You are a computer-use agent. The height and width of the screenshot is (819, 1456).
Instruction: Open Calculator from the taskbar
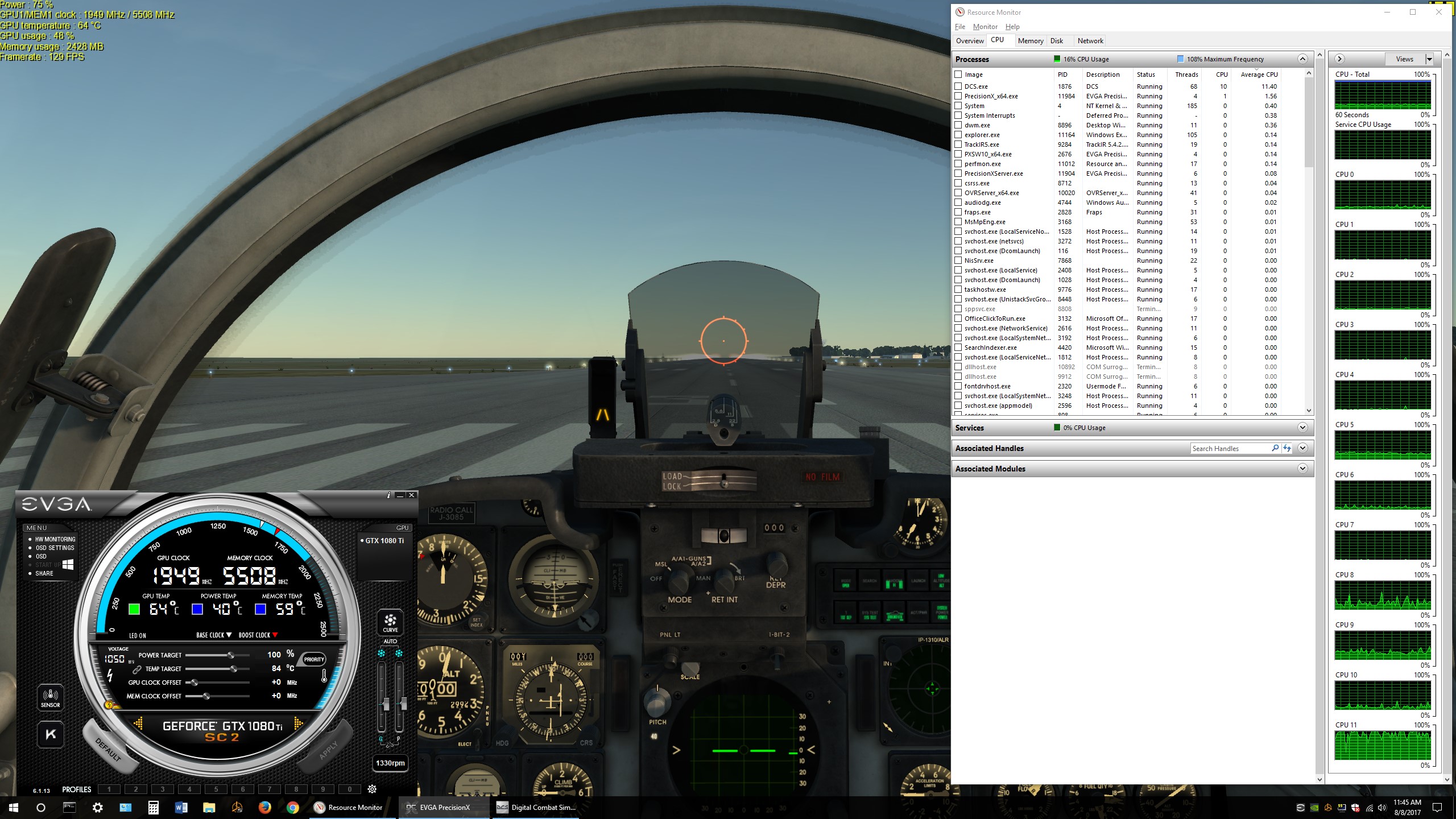(x=154, y=807)
